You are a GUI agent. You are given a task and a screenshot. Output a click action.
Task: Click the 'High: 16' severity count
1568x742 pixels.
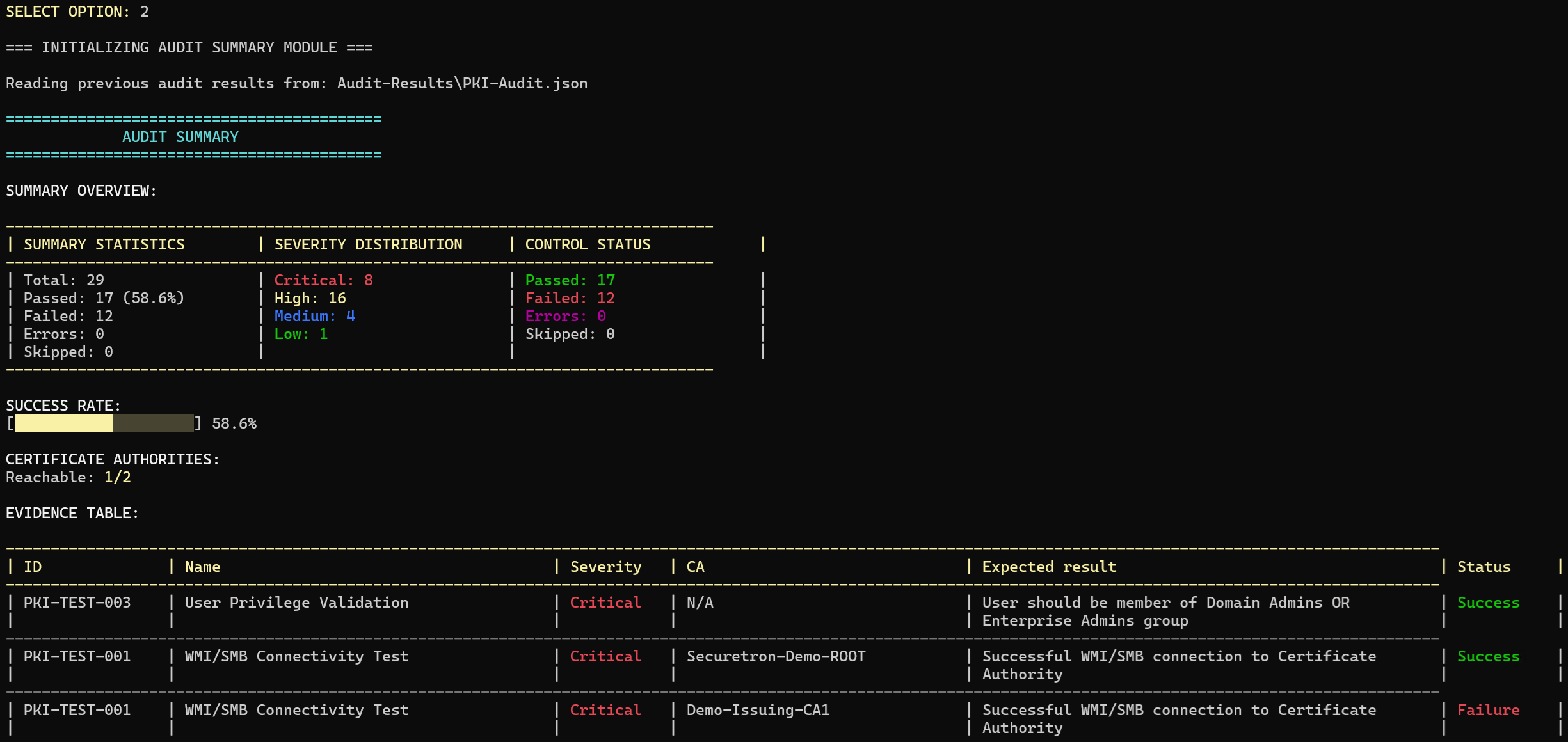310,298
